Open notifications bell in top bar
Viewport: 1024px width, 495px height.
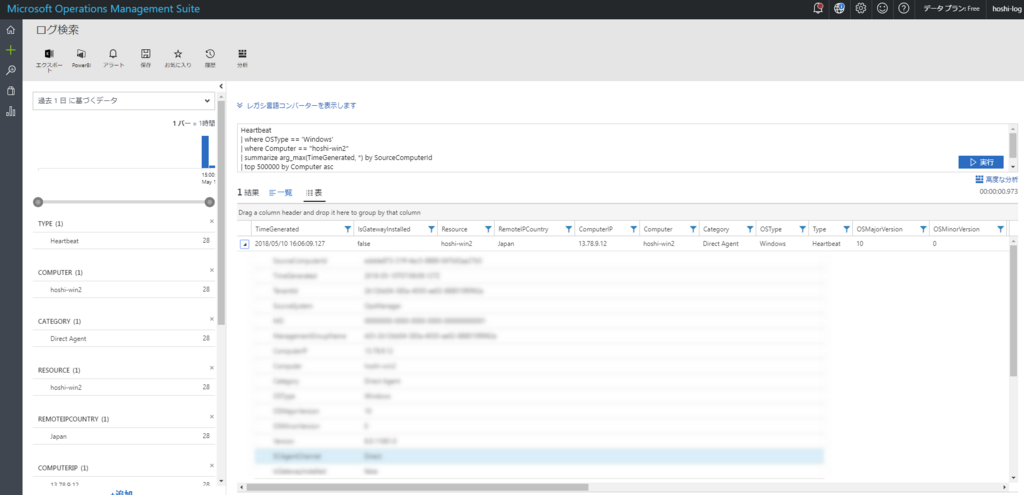tap(818, 8)
